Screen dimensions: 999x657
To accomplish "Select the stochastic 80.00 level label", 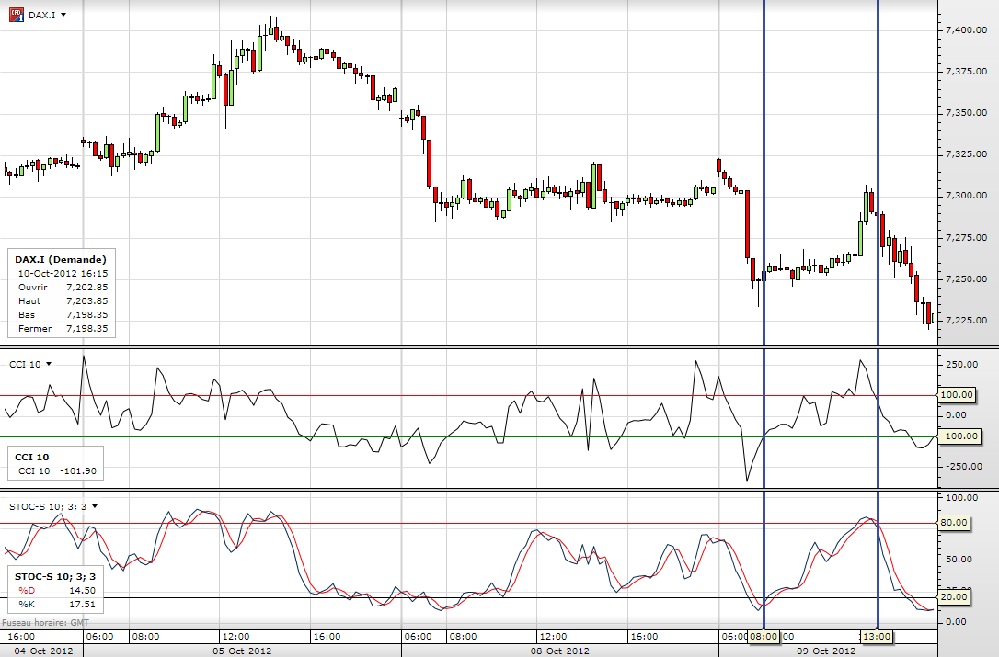I will tap(955, 522).
